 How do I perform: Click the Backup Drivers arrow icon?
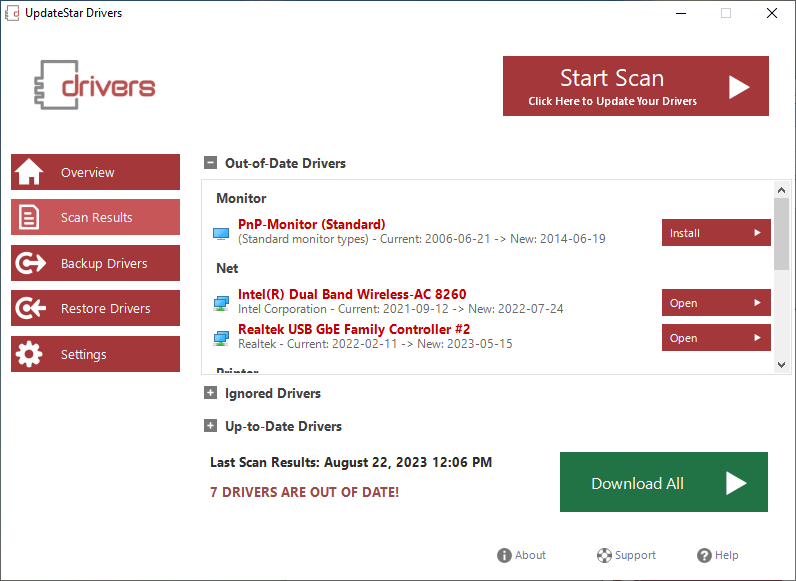(x=30, y=263)
